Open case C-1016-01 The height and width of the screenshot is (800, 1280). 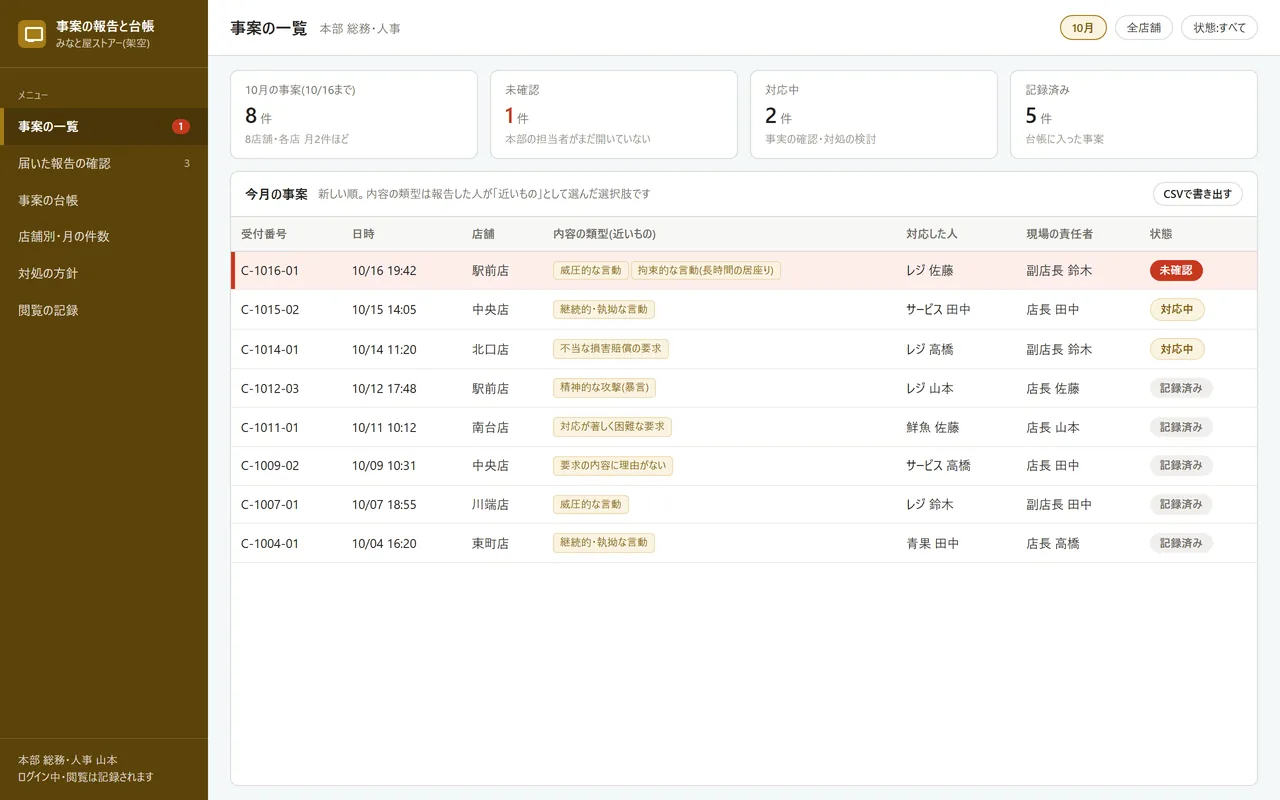pyautogui.click(x=744, y=271)
